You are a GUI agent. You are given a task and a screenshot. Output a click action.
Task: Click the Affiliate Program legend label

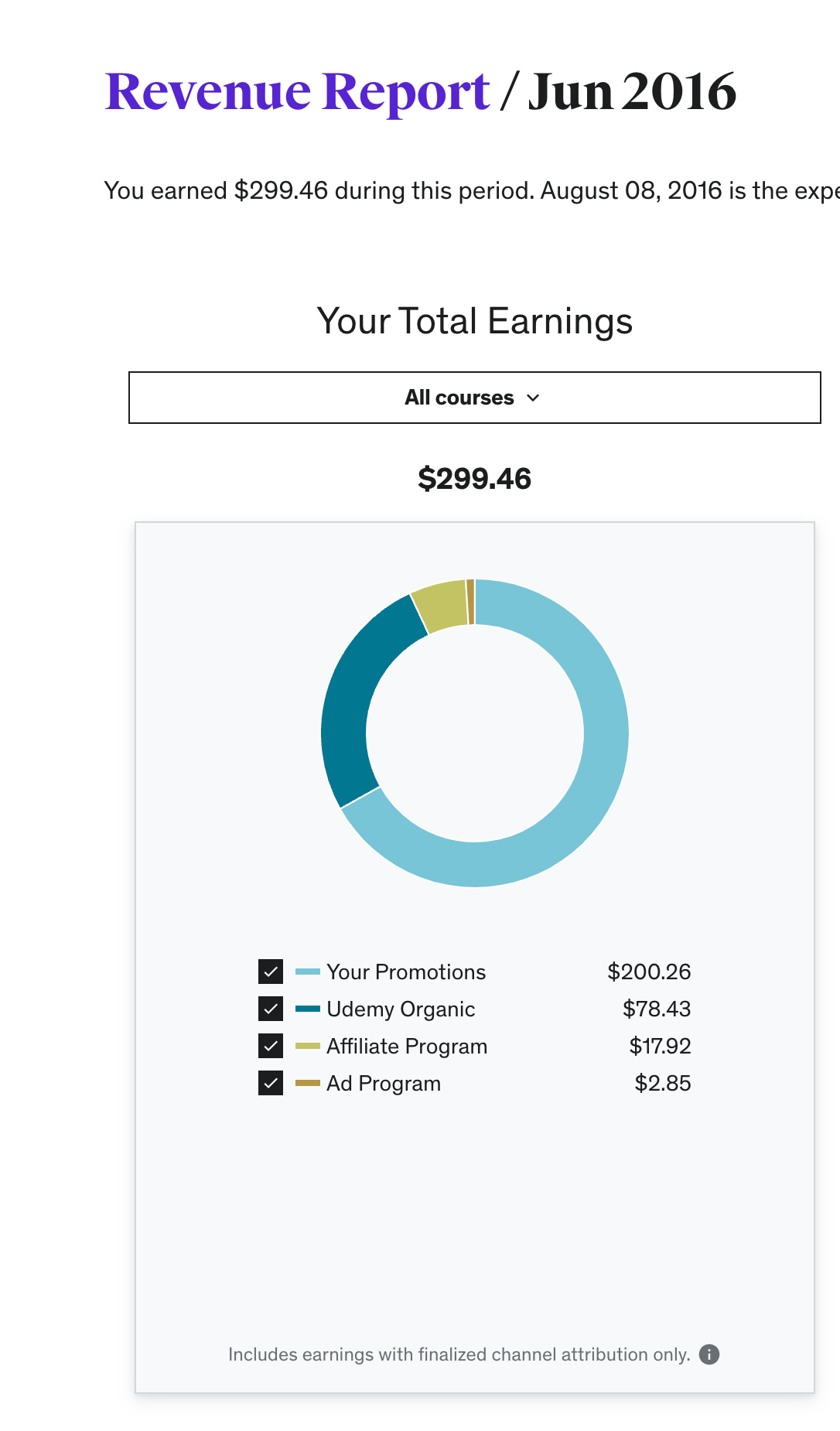click(407, 1046)
